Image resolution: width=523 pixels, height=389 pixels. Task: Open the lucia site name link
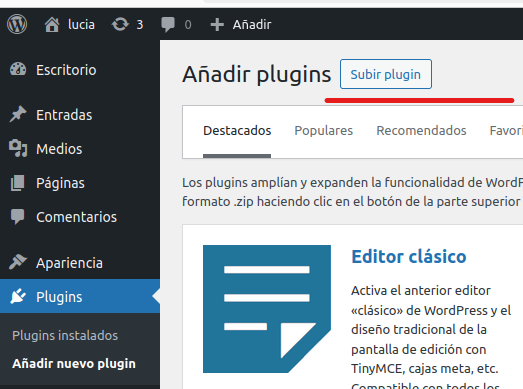[x=81, y=25]
